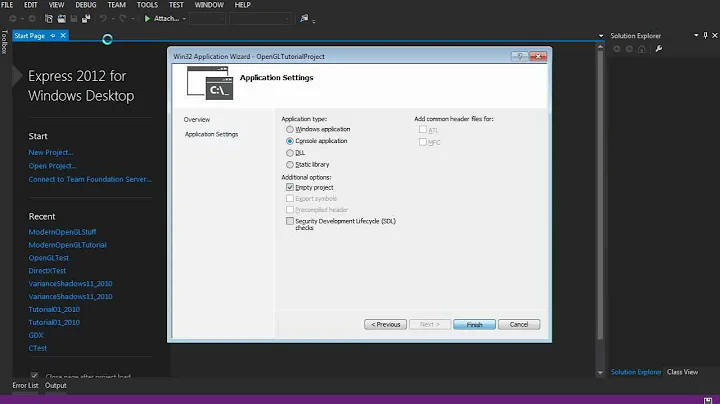Viewport: 720px width, 404px height.
Task: Open recent project DirectXTest
Action: point(47,271)
